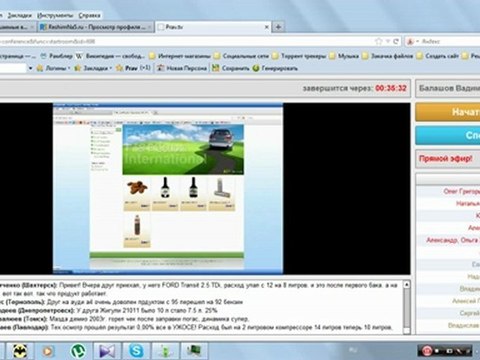Expand the toolbar combo box arrow
This screenshot has width=480, height=360.
tap(30, 68)
